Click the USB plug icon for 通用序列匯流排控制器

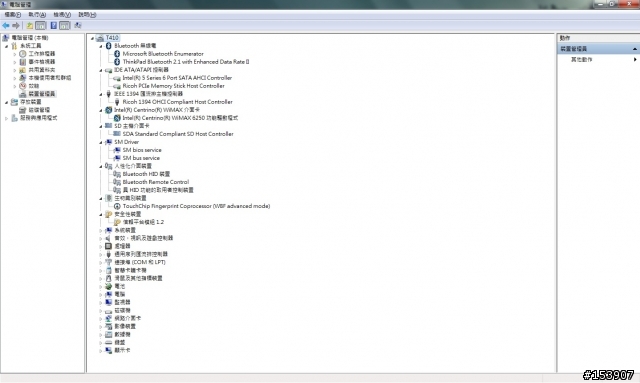pos(109,254)
